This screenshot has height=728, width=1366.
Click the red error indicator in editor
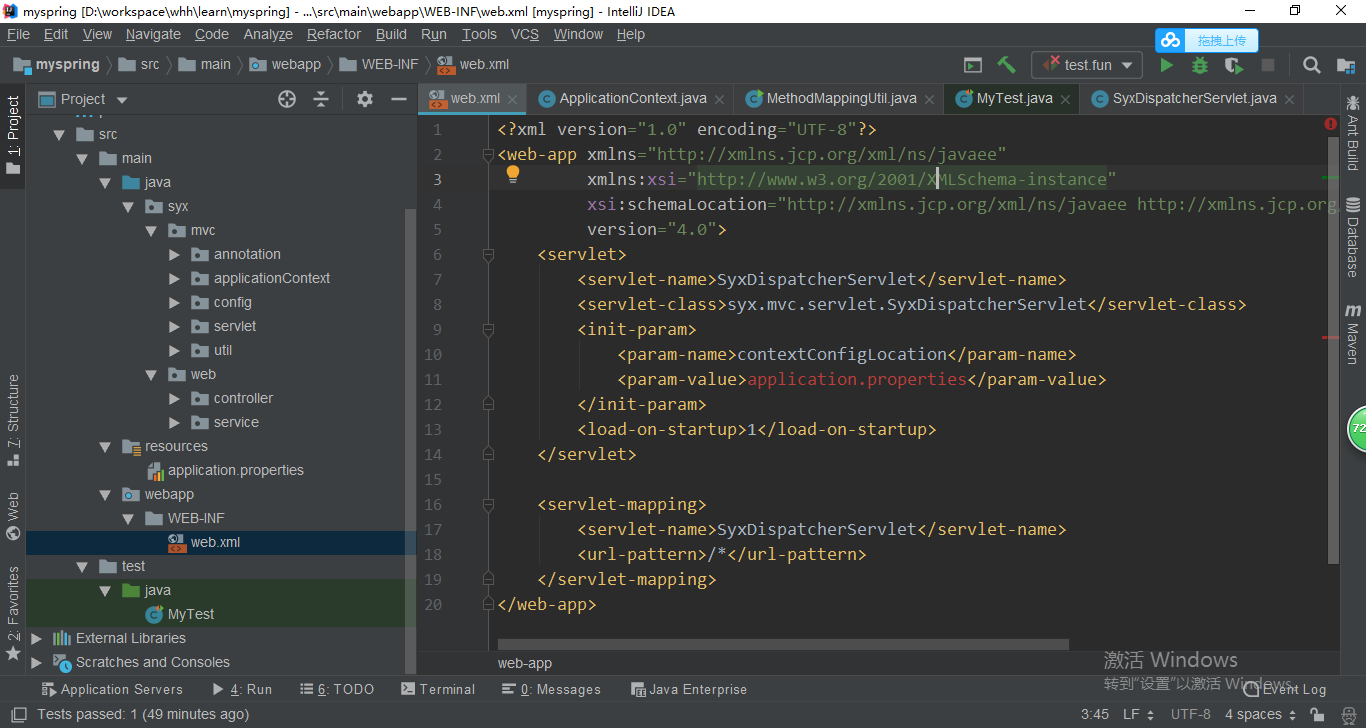tap(1331, 124)
